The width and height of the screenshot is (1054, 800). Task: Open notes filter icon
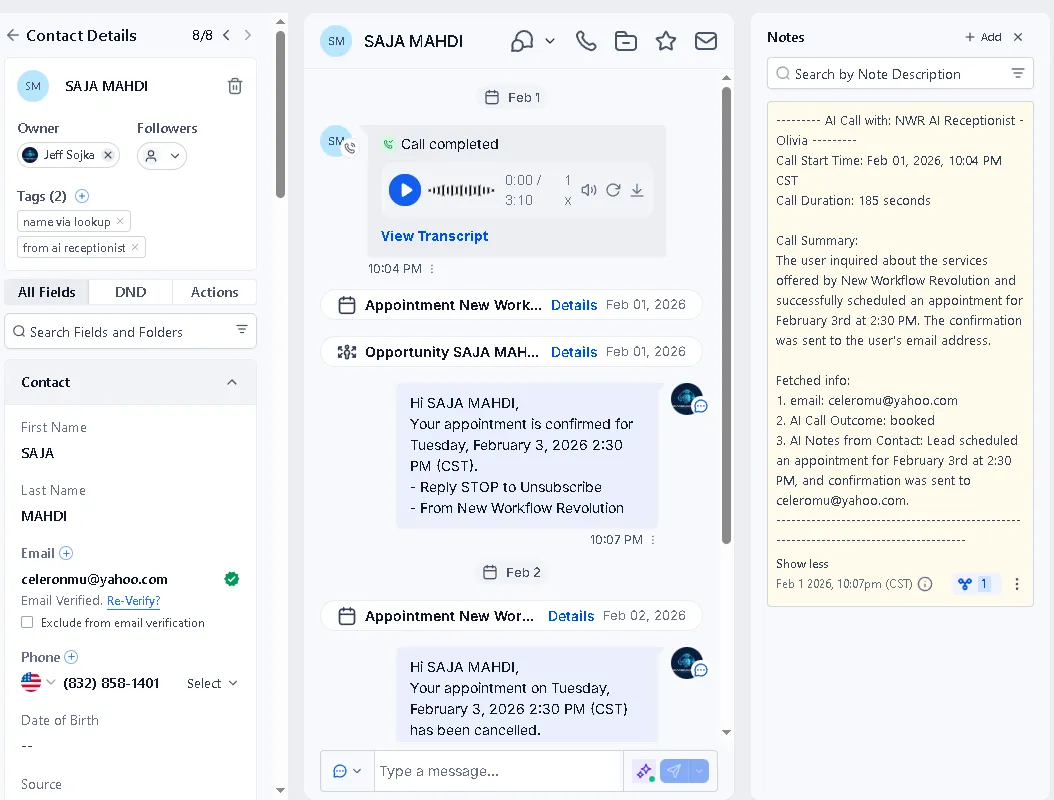pyautogui.click(x=1018, y=73)
